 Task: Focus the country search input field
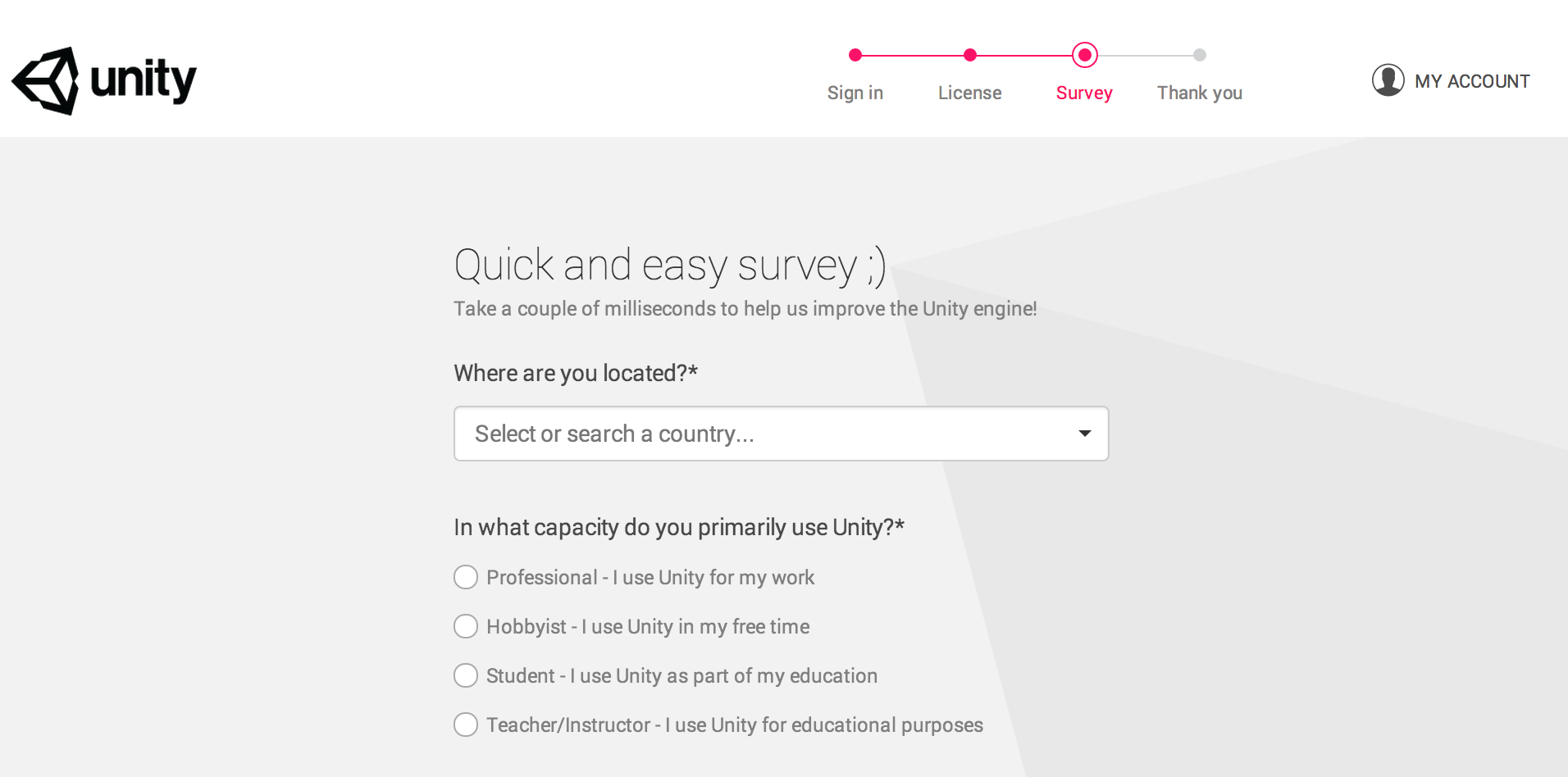click(x=738, y=434)
